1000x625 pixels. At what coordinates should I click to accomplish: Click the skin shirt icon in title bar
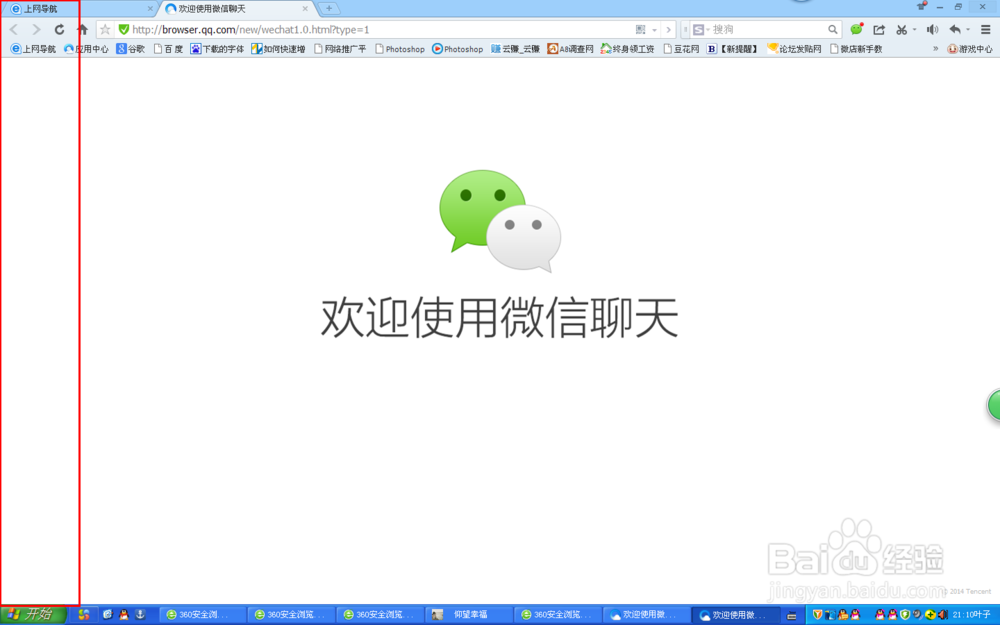tap(921, 7)
